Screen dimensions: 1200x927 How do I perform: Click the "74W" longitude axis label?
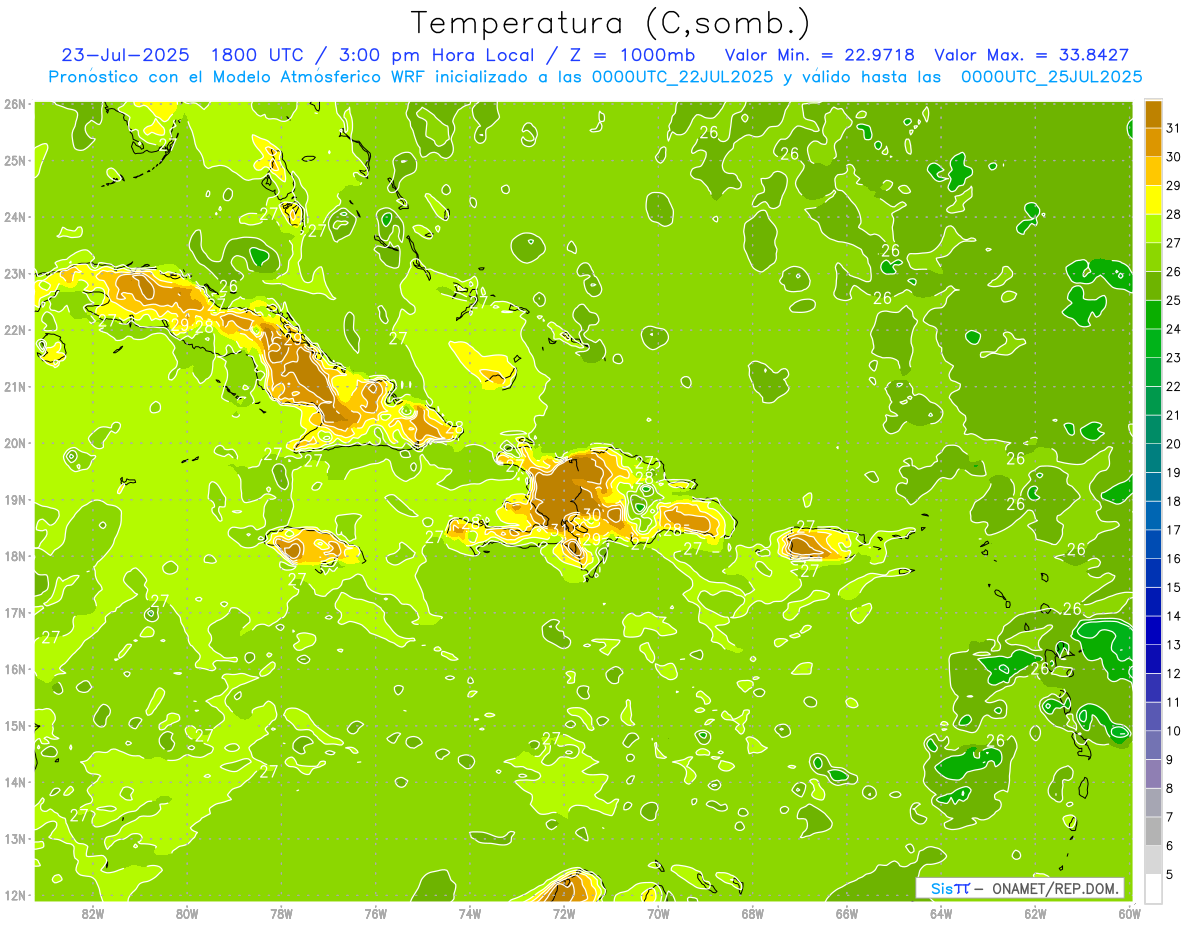pyautogui.click(x=469, y=914)
